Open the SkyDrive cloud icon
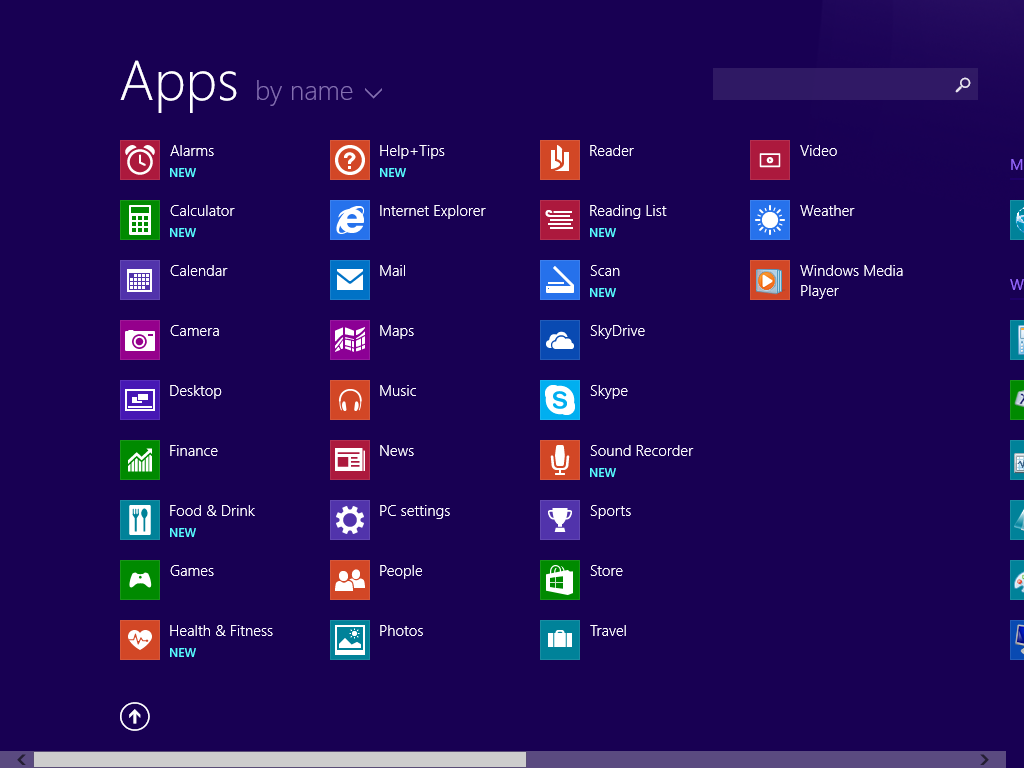 (x=560, y=340)
